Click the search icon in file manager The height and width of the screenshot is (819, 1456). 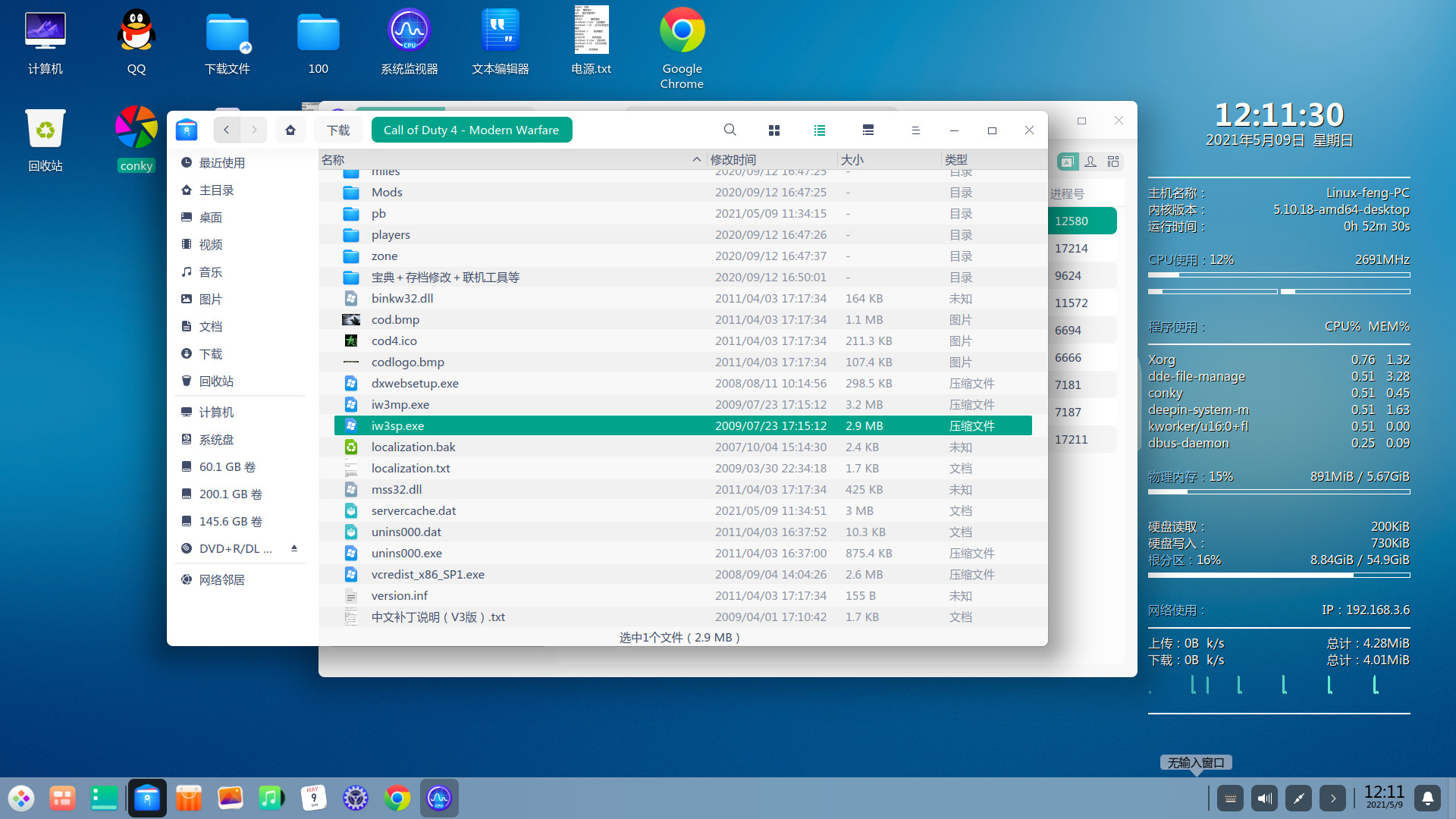(730, 130)
